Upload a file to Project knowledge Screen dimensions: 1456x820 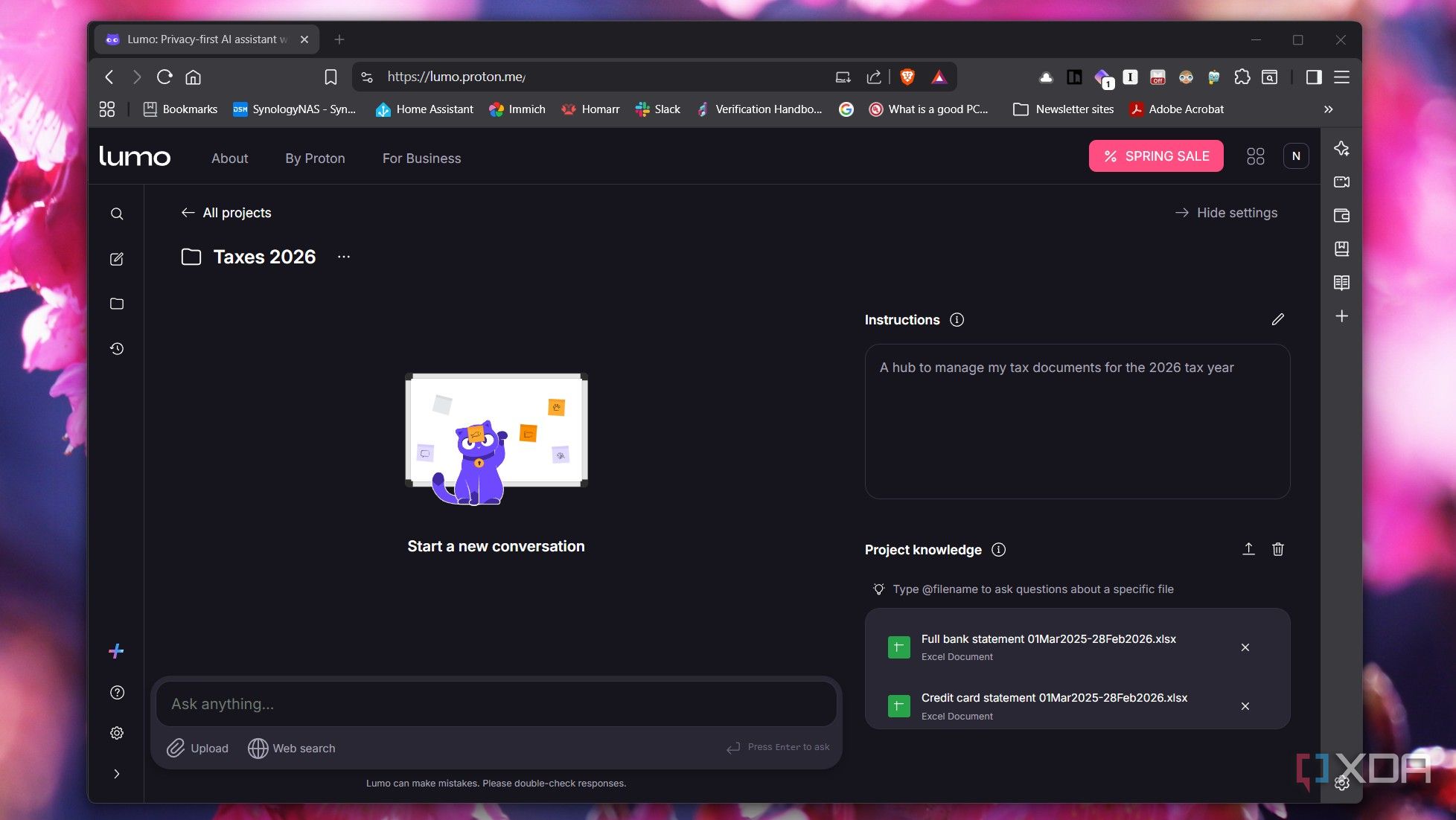(x=1248, y=549)
